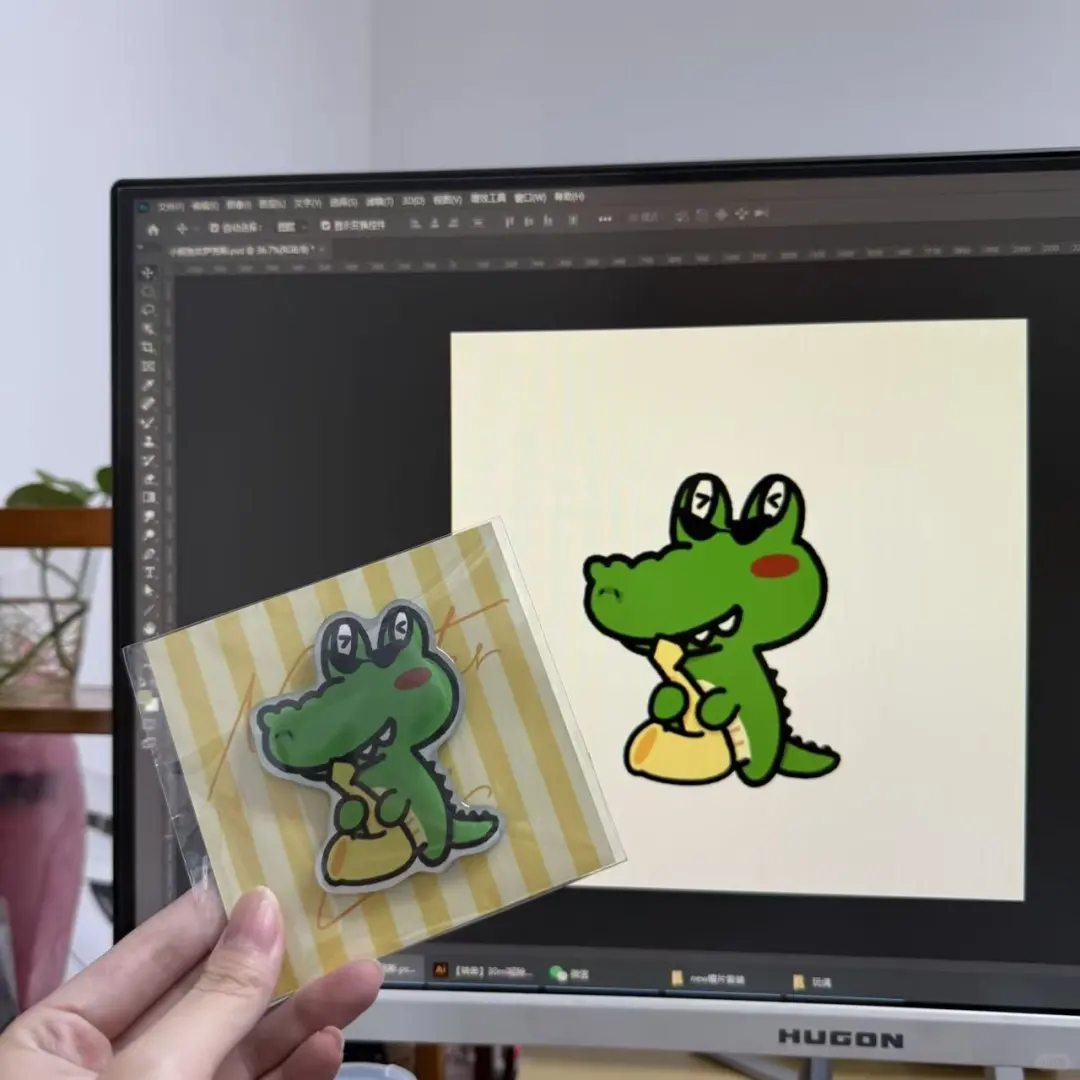
Task: Open Illustrator from the taskbar
Action: tap(483, 971)
